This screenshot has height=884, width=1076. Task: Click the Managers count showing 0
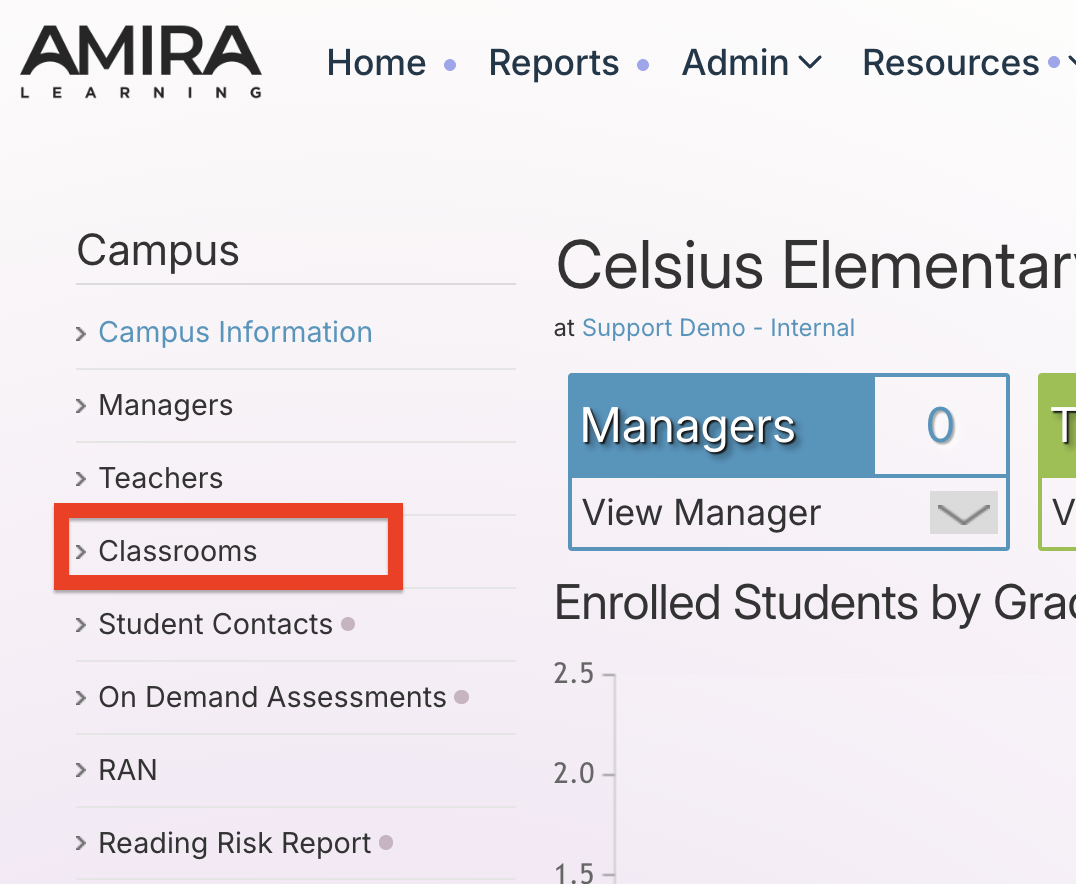click(x=939, y=425)
